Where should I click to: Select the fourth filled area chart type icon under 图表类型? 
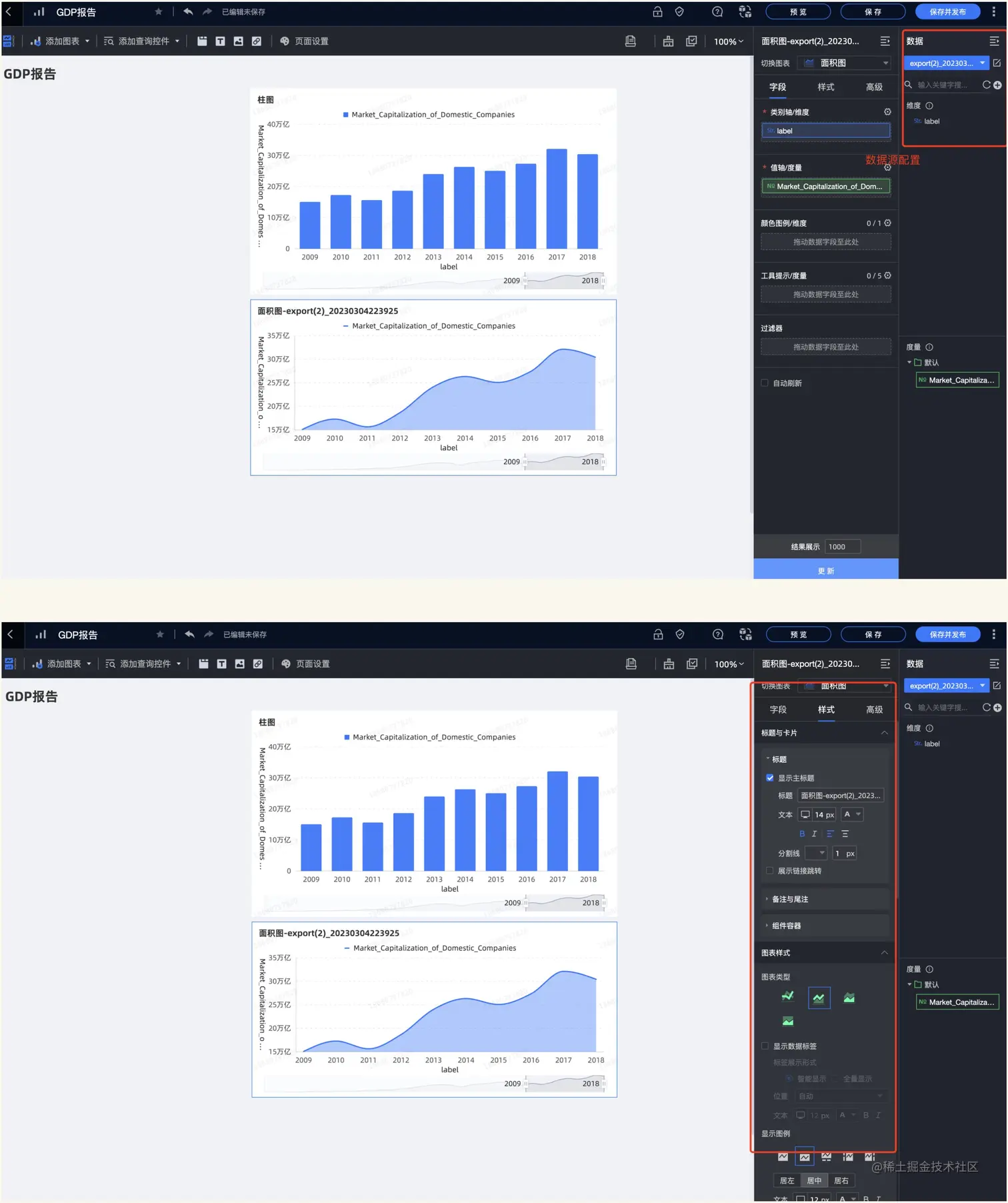tap(788, 1022)
